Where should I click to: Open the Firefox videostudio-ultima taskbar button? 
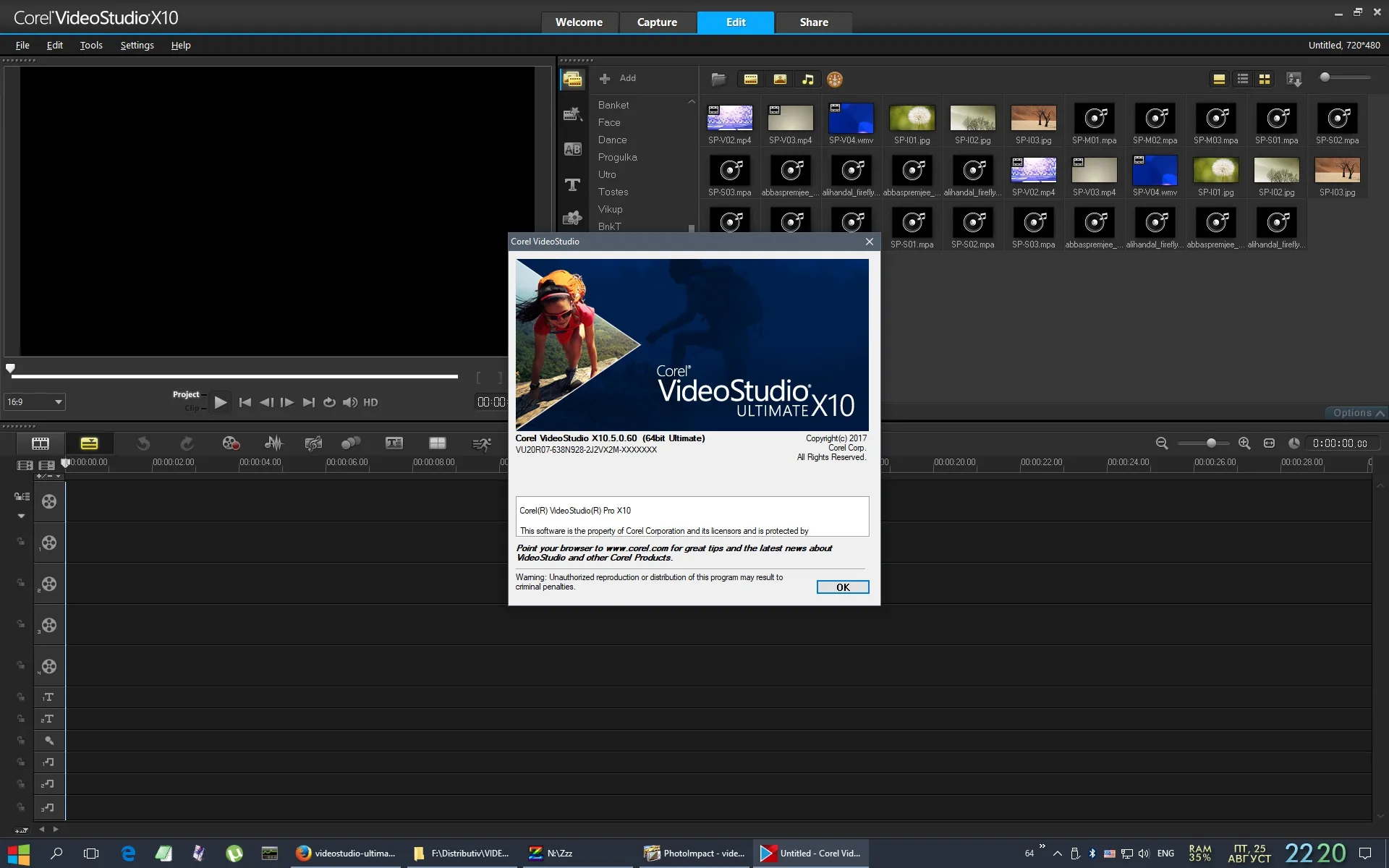pos(346,854)
